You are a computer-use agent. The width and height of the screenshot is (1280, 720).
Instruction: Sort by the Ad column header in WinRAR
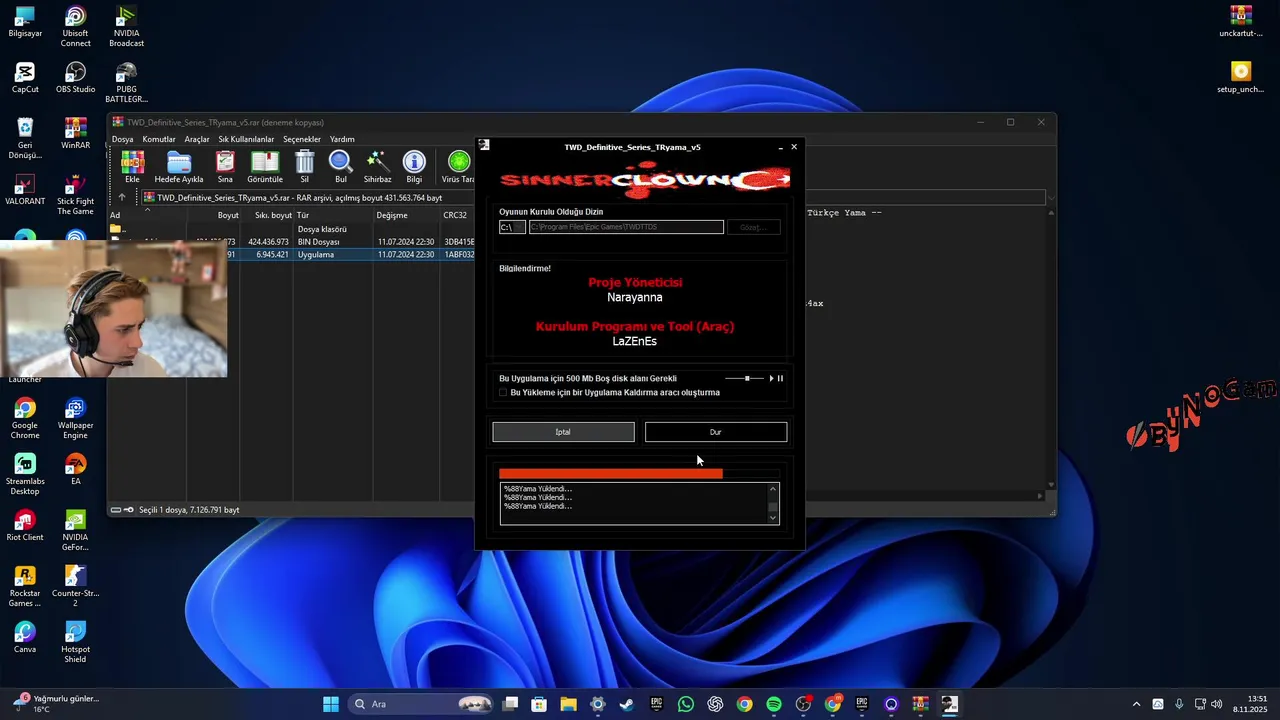coord(147,215)
